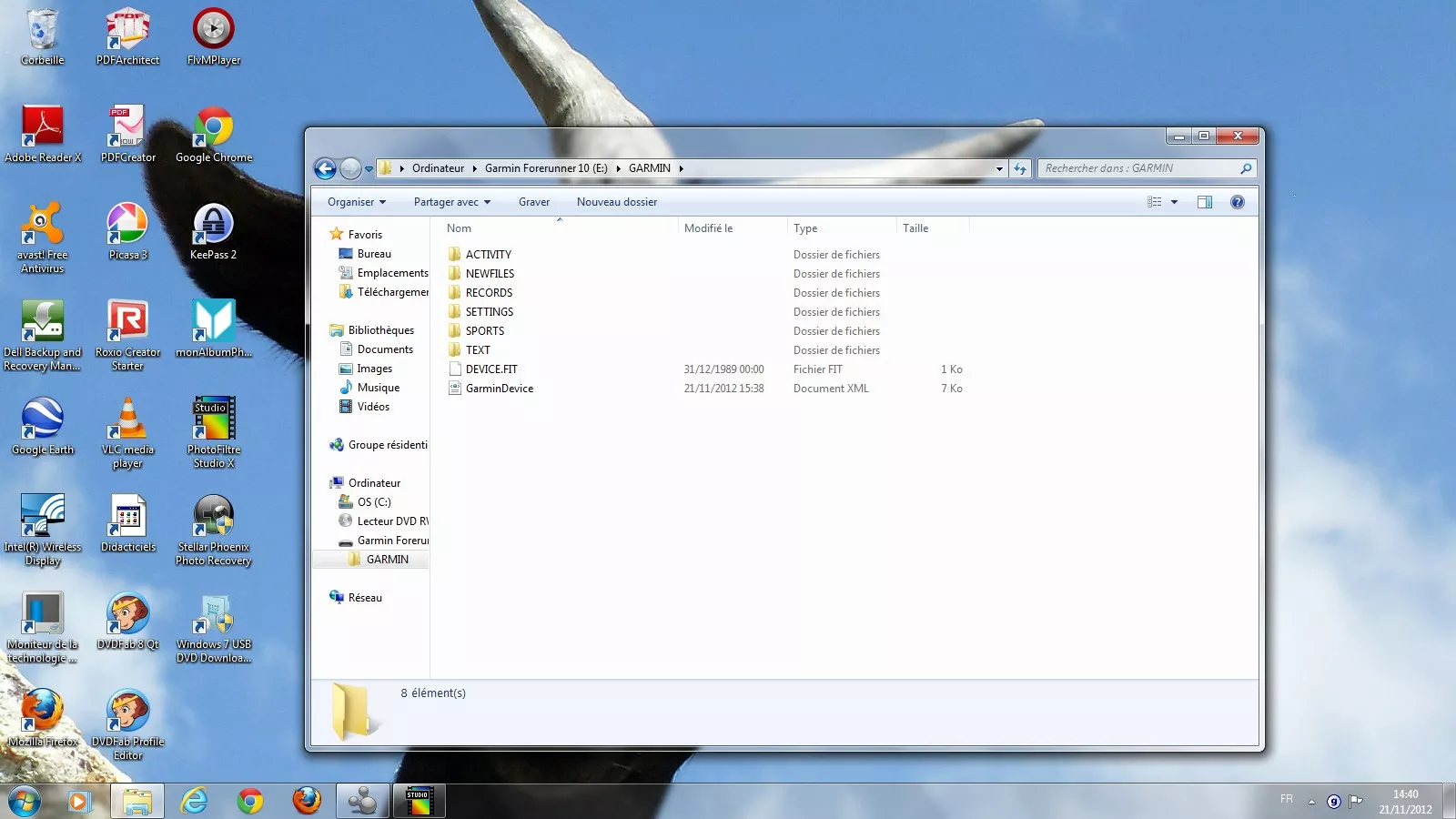Change the view with the view icon

[1154, 202]
